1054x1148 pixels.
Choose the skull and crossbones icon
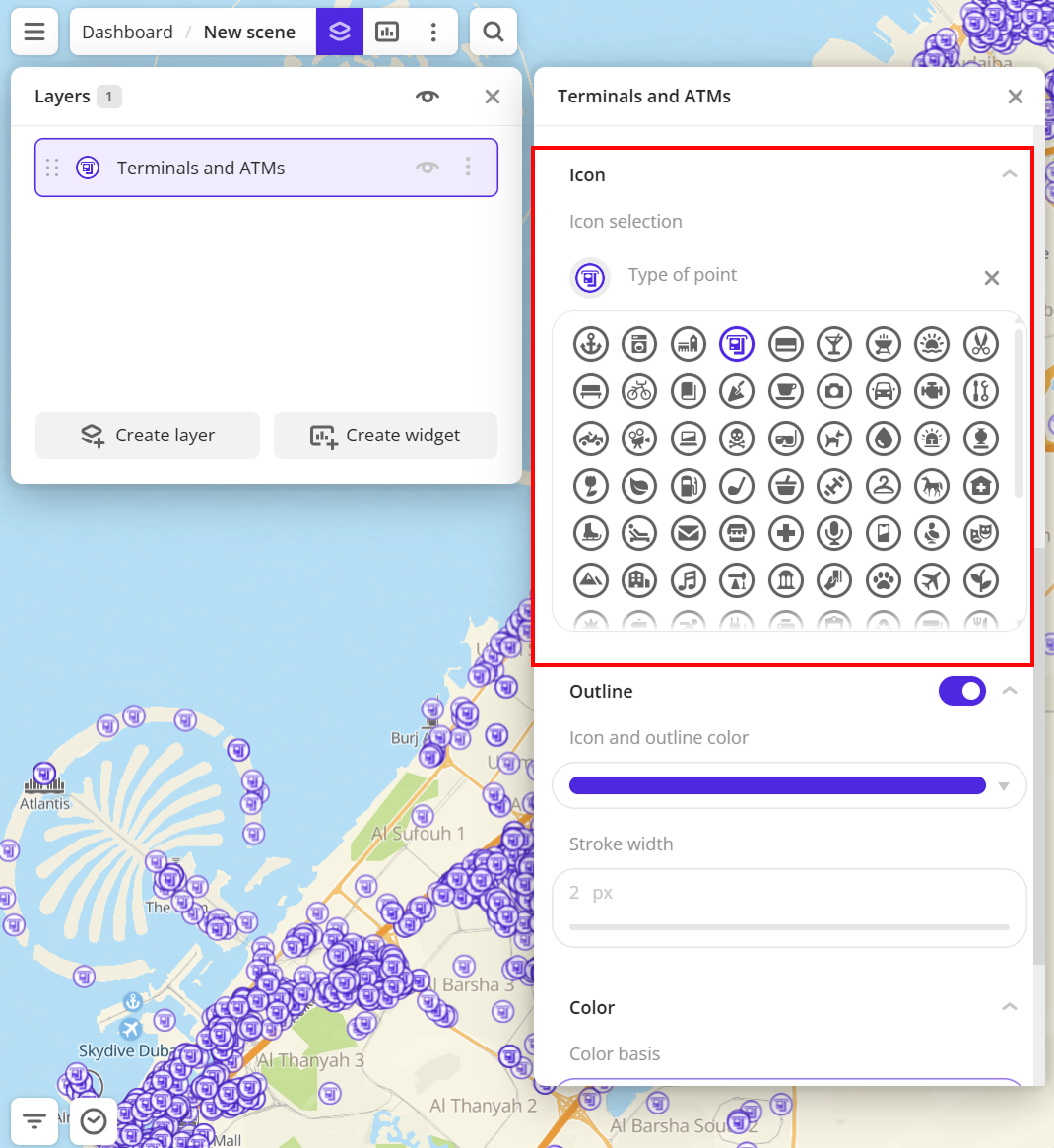(x=737, y=439)
